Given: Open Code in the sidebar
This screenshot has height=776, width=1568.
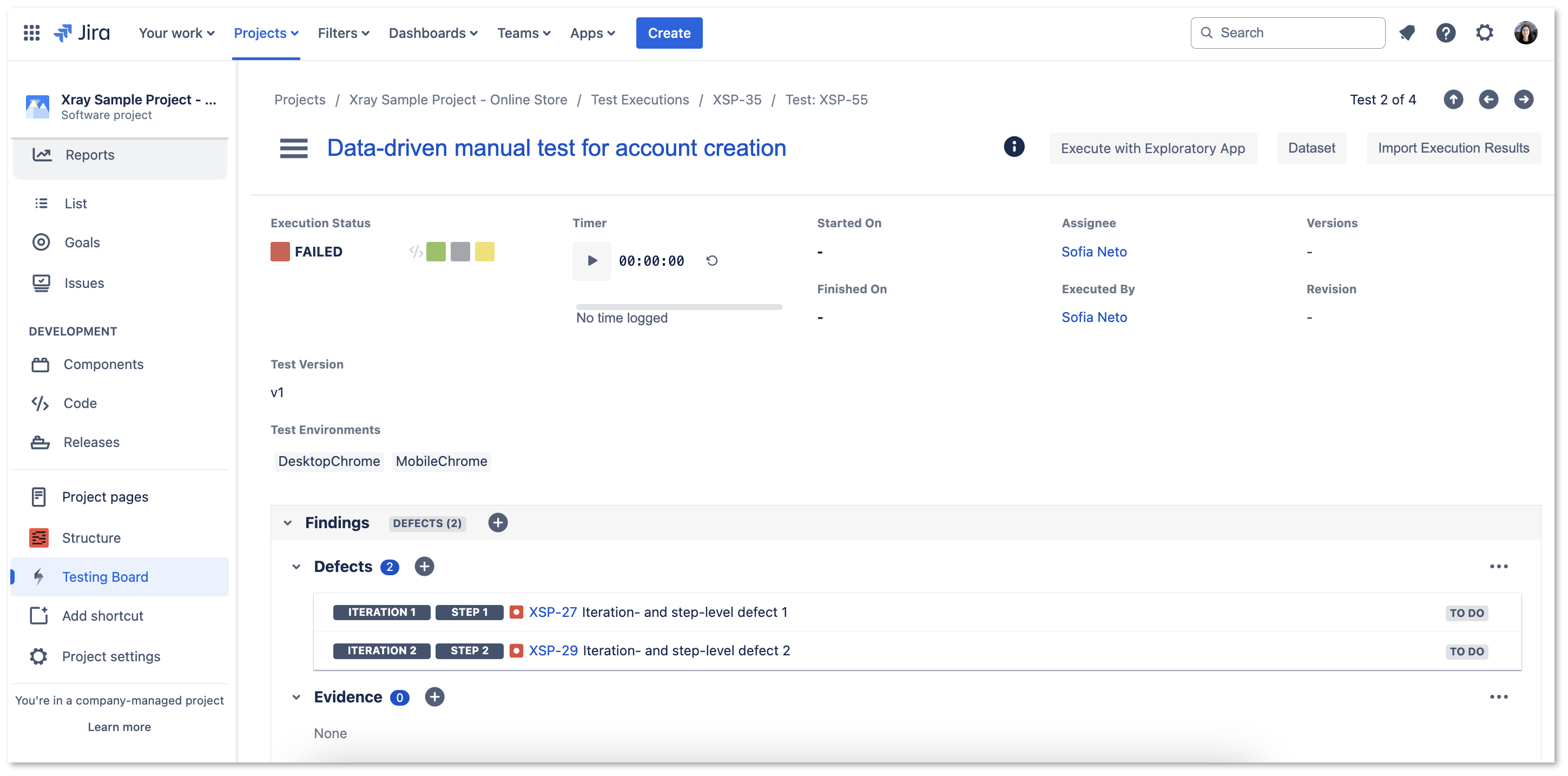Looking at the screenshot, I should (119, 404).
